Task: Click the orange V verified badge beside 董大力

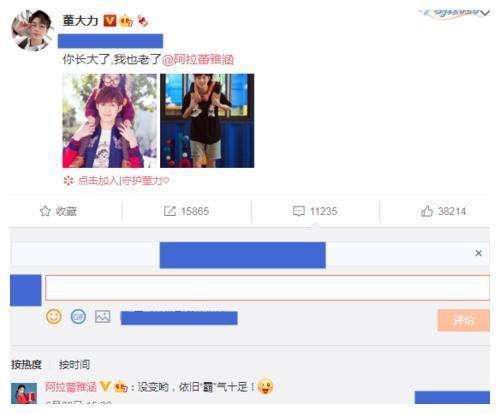Action: (110, 21)
